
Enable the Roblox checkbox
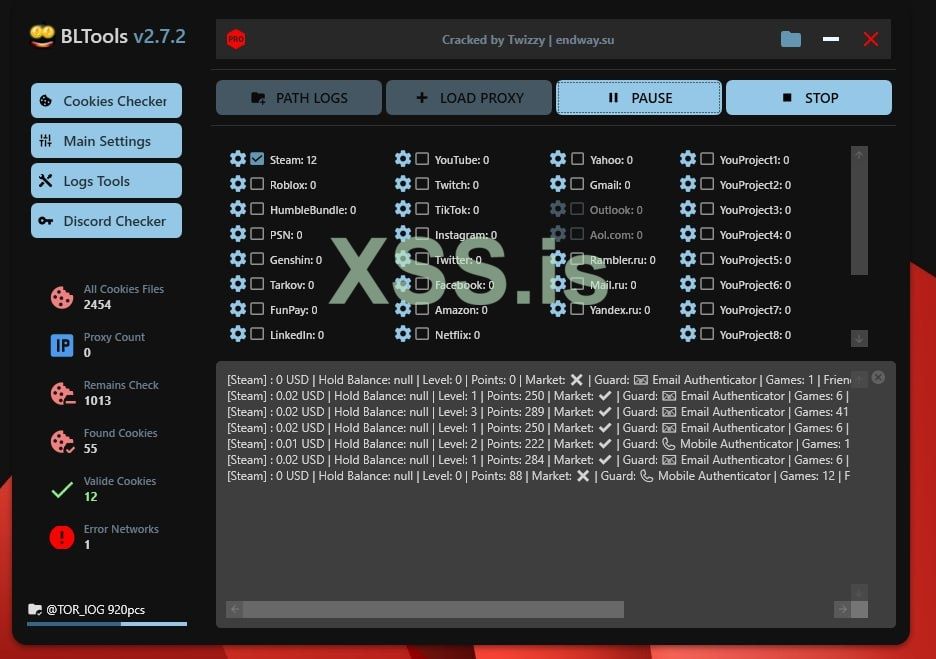tap(257, 184)
